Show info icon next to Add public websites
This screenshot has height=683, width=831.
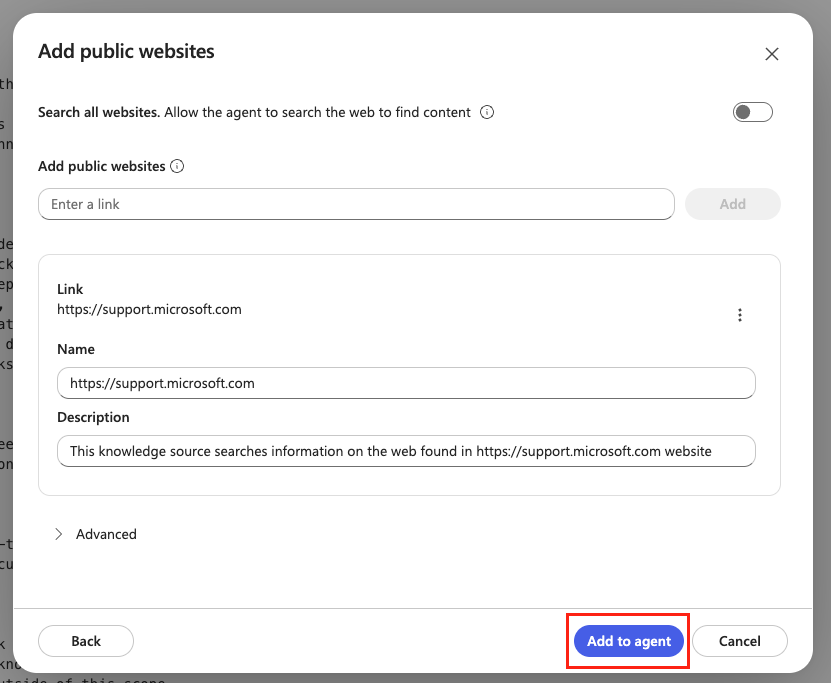177,166
